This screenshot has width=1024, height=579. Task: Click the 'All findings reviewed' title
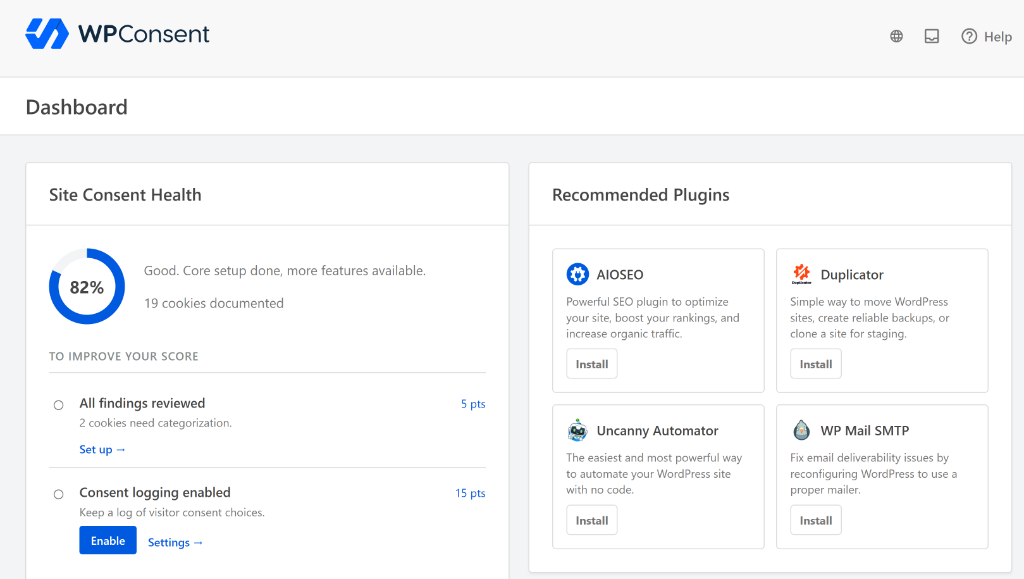point(142,403)
